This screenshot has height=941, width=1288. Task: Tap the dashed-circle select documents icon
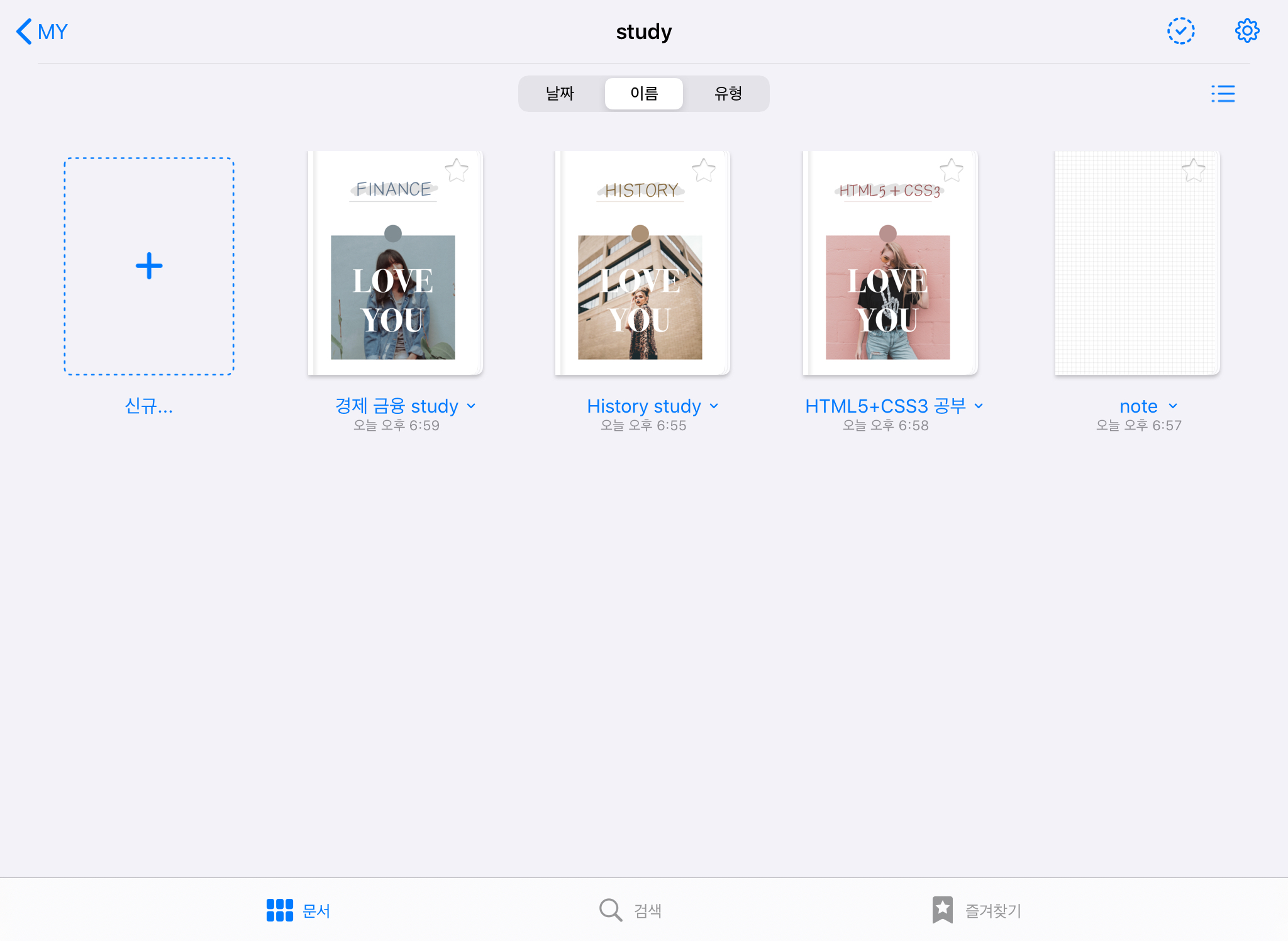point(1180,31)
